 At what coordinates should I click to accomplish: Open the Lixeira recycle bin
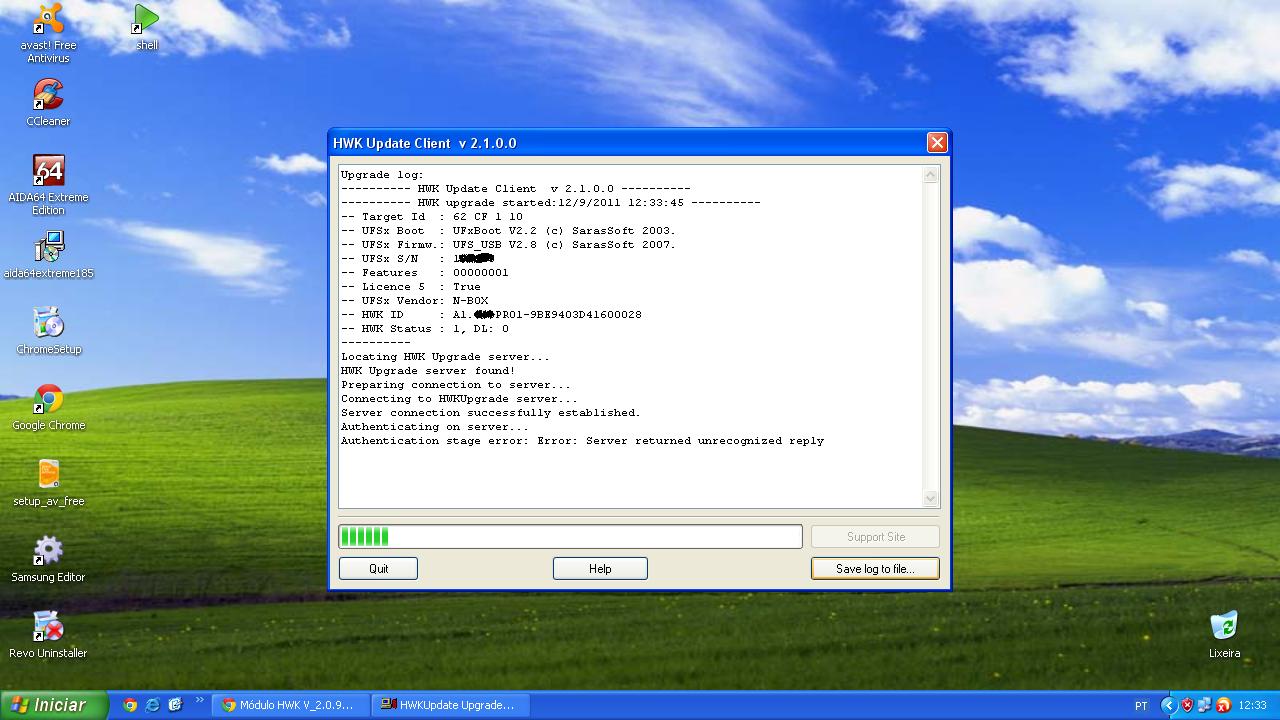pyautogui.click(x=1224, y=635)
